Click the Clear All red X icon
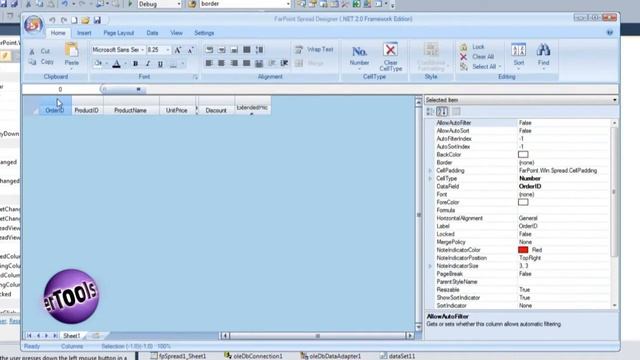The width and height of the screenshot is (640, 360). [464, 57]
